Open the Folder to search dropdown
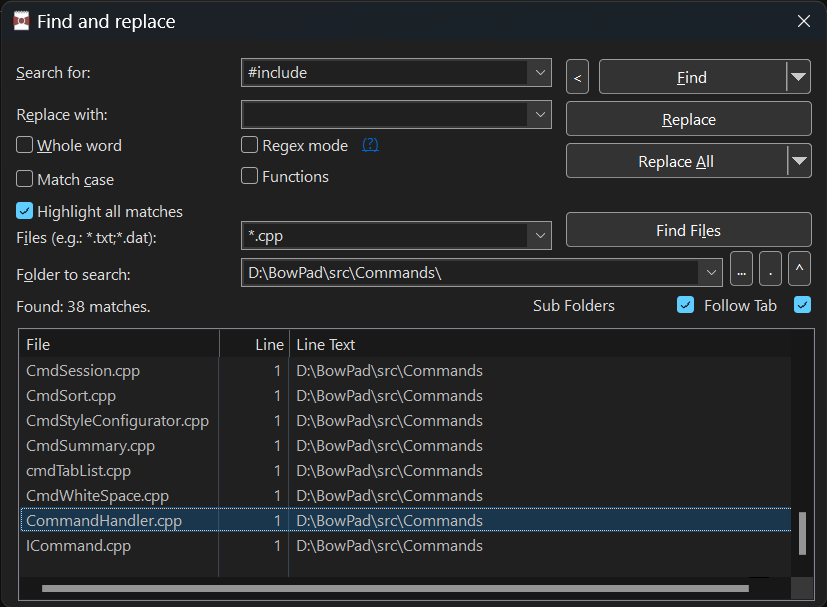Screen dimensions: 827x607 click(711, 271)
